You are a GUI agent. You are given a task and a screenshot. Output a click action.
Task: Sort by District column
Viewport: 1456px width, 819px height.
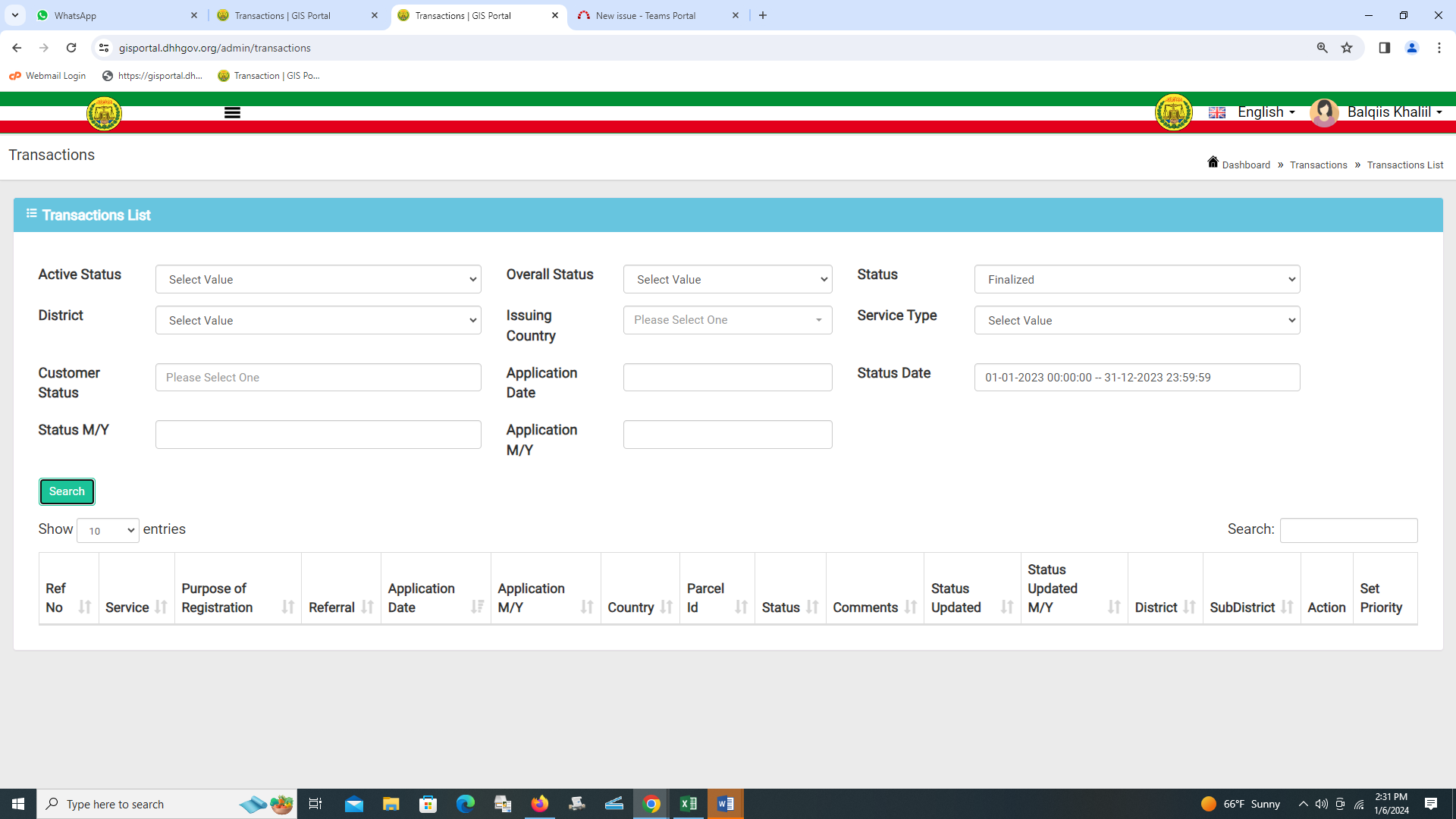click(1189, 607)
